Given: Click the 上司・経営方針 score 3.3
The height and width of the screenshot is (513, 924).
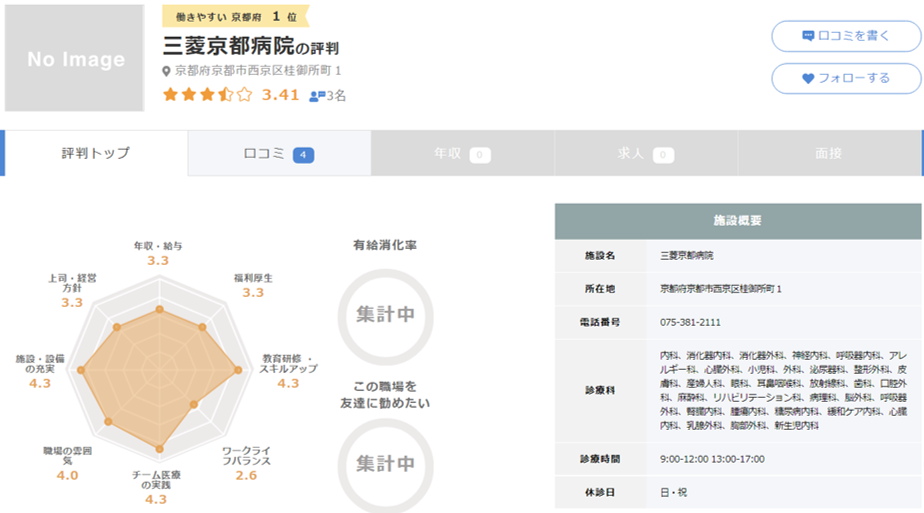Looking at the screenshot, I should (72, 302).
